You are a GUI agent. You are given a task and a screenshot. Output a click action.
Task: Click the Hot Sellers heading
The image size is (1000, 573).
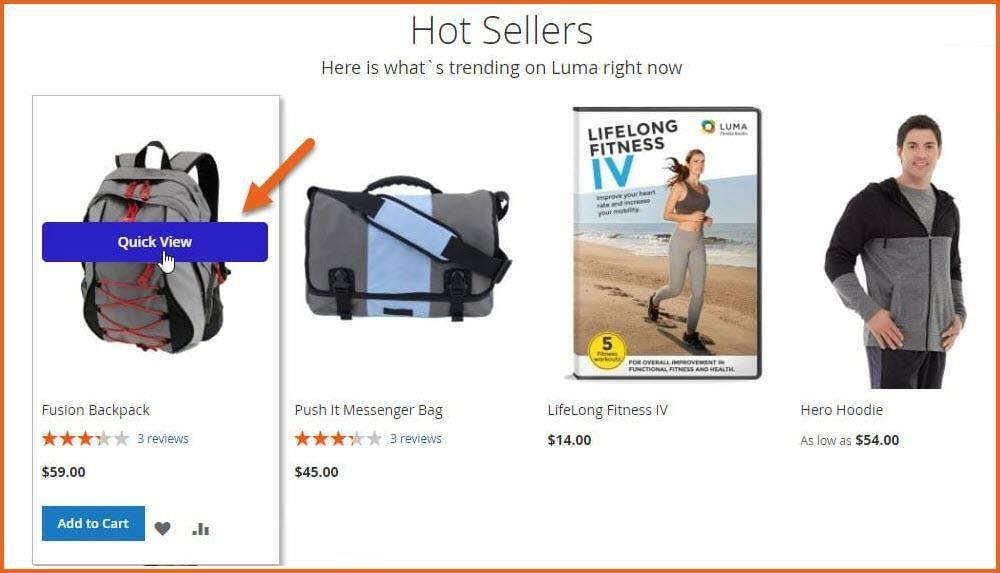502,30
